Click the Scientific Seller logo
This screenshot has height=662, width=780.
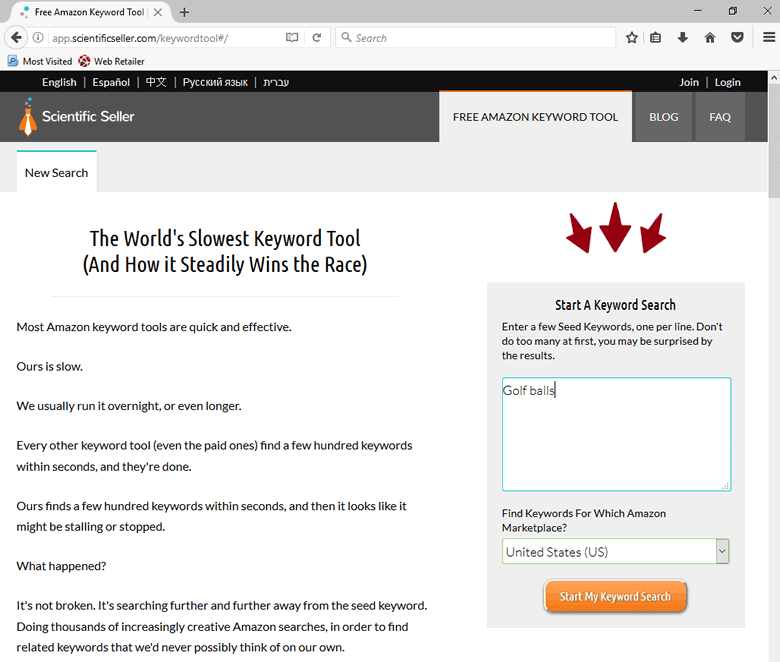pyautogui.click(x=77, y=117)
